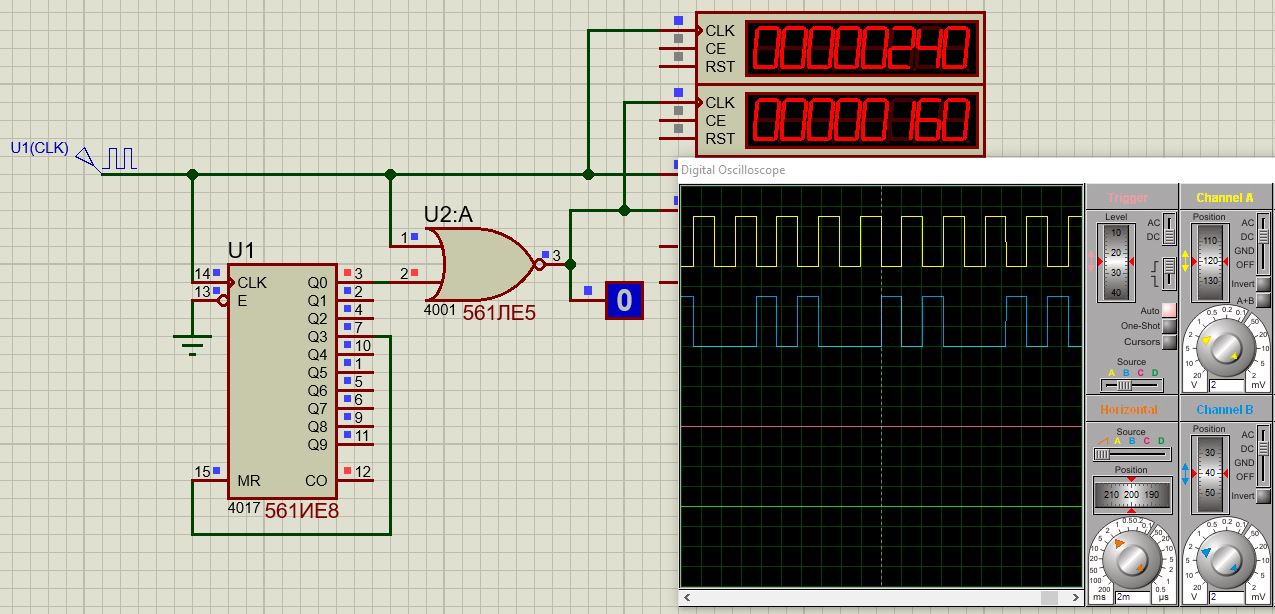Click the blue logic probe showing 0
Image resolution: width=1275 pixels, height=614 pixels.
(624, 300)
